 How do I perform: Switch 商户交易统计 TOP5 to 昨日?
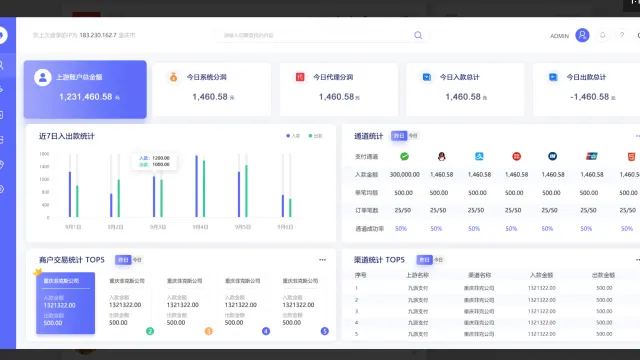[123, 260]
